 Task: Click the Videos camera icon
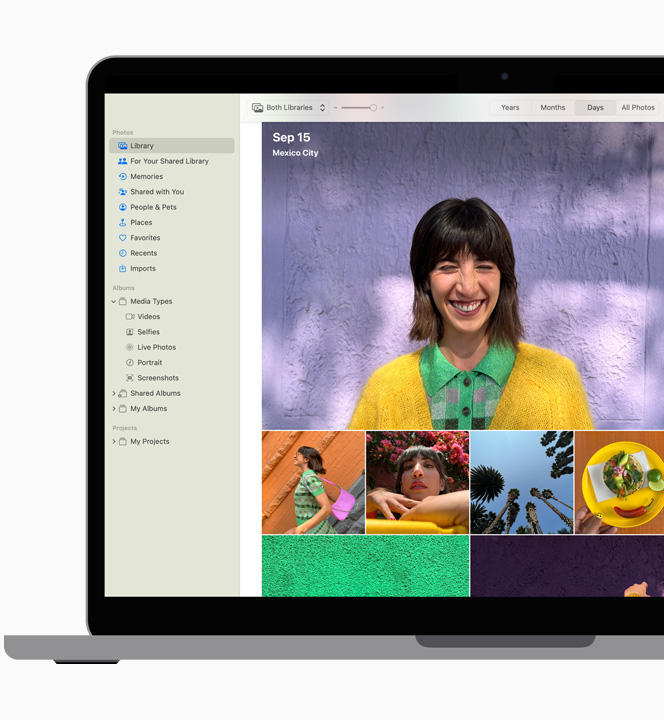(130, 317)
